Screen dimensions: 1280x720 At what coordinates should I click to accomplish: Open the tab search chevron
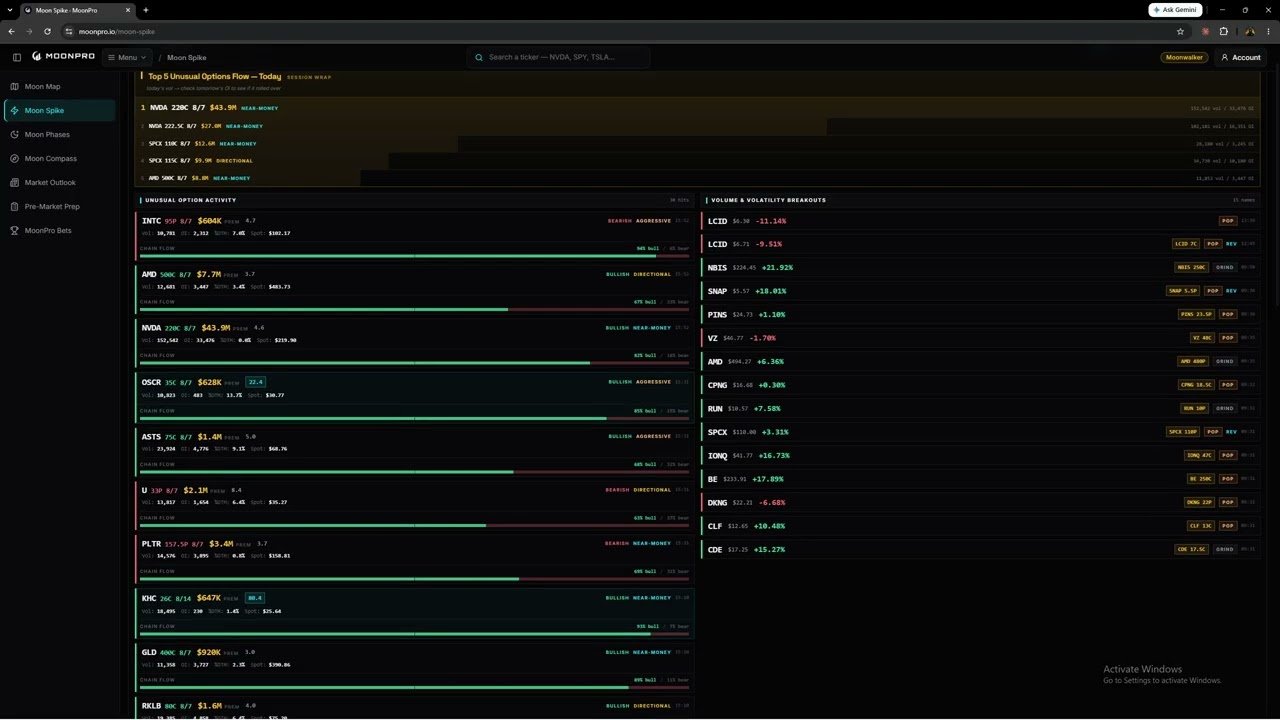pyautogui.click(x=8, y=10)
